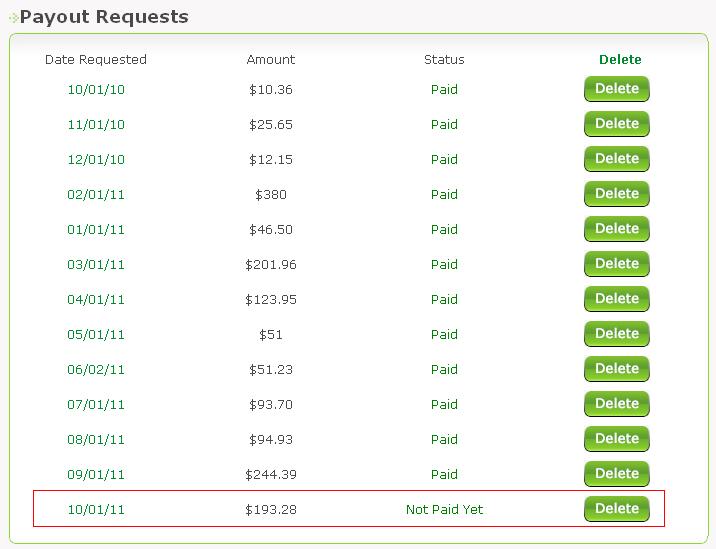The height and width of the screenshot is (549, 716).
Task: Click the Delete column header
Action: [x=620, y=60]
